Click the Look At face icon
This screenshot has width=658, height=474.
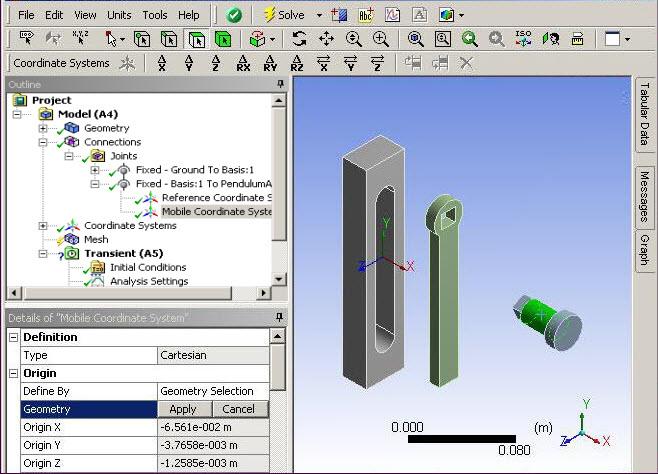pyautogui.click(x=551, y=39)
